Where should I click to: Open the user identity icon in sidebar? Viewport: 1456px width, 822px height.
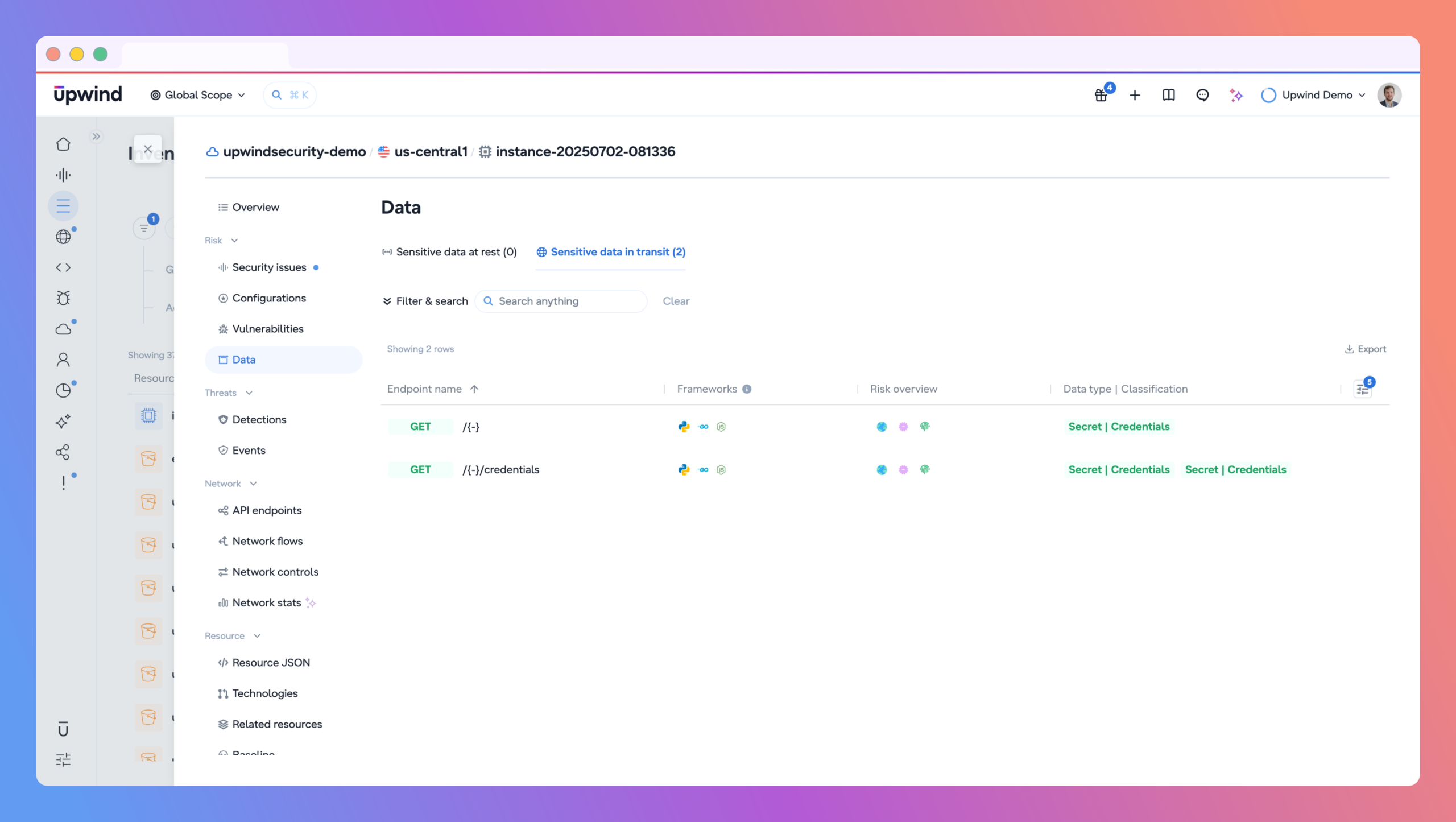(x=63, y=360)
